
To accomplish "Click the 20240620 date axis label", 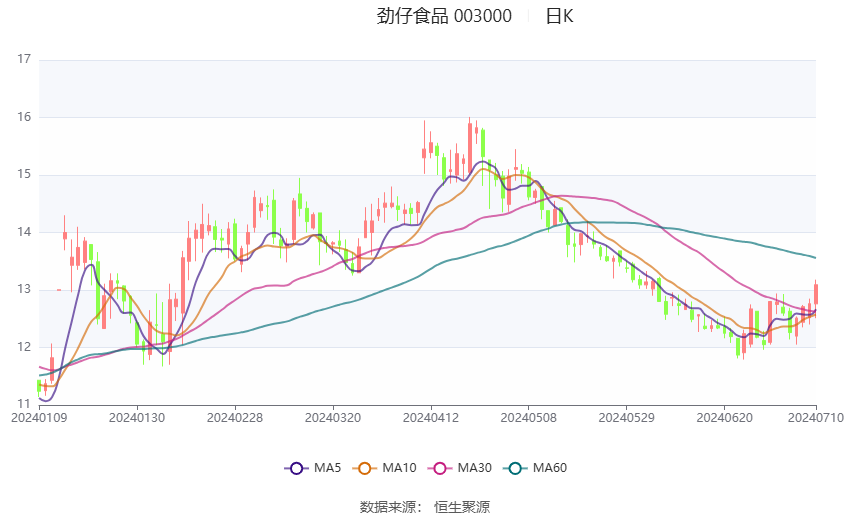I will pos(724,418).
